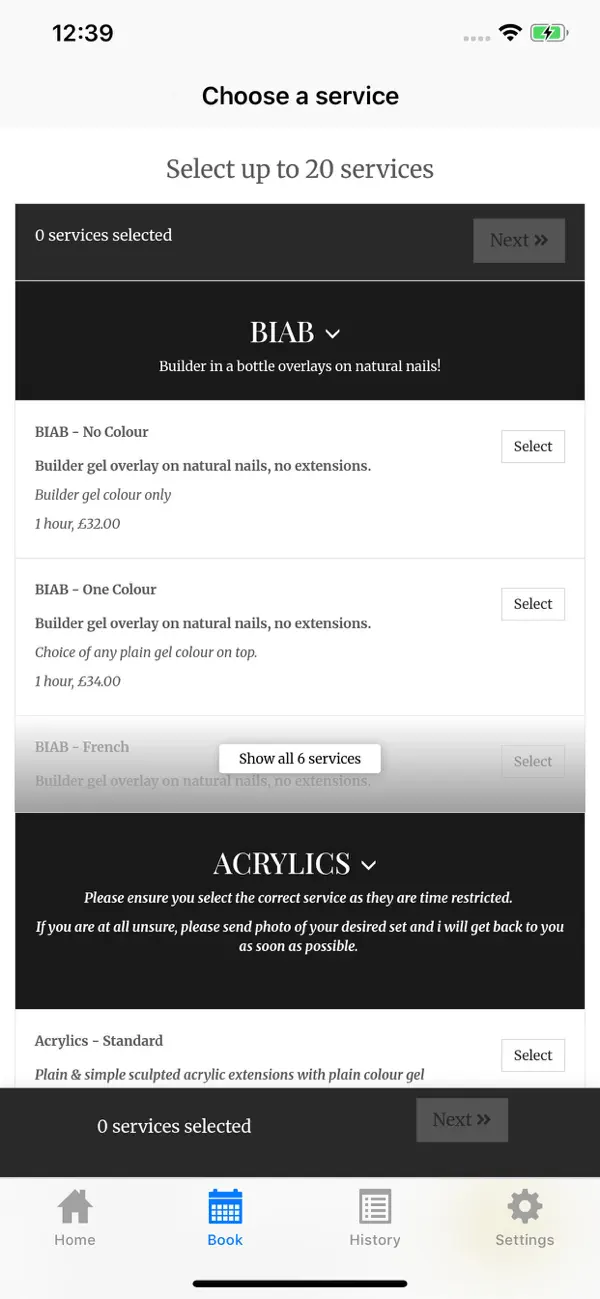
Task: Show all 6 services in BIAB
Action: coord(300,758)
